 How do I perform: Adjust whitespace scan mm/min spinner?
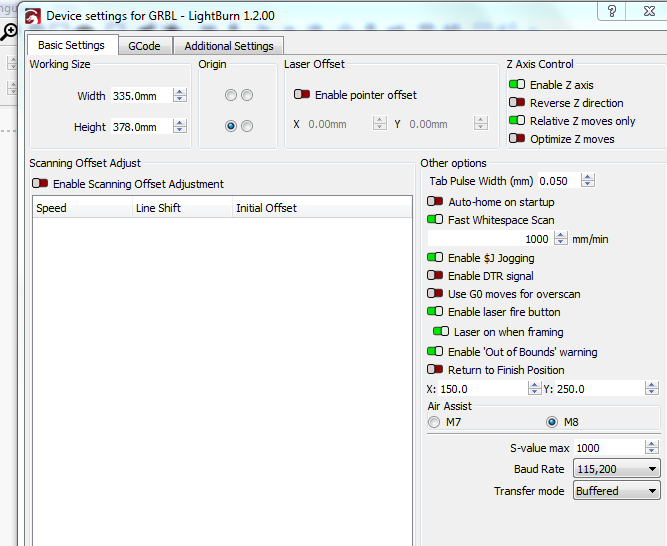(x=561, y=238)
